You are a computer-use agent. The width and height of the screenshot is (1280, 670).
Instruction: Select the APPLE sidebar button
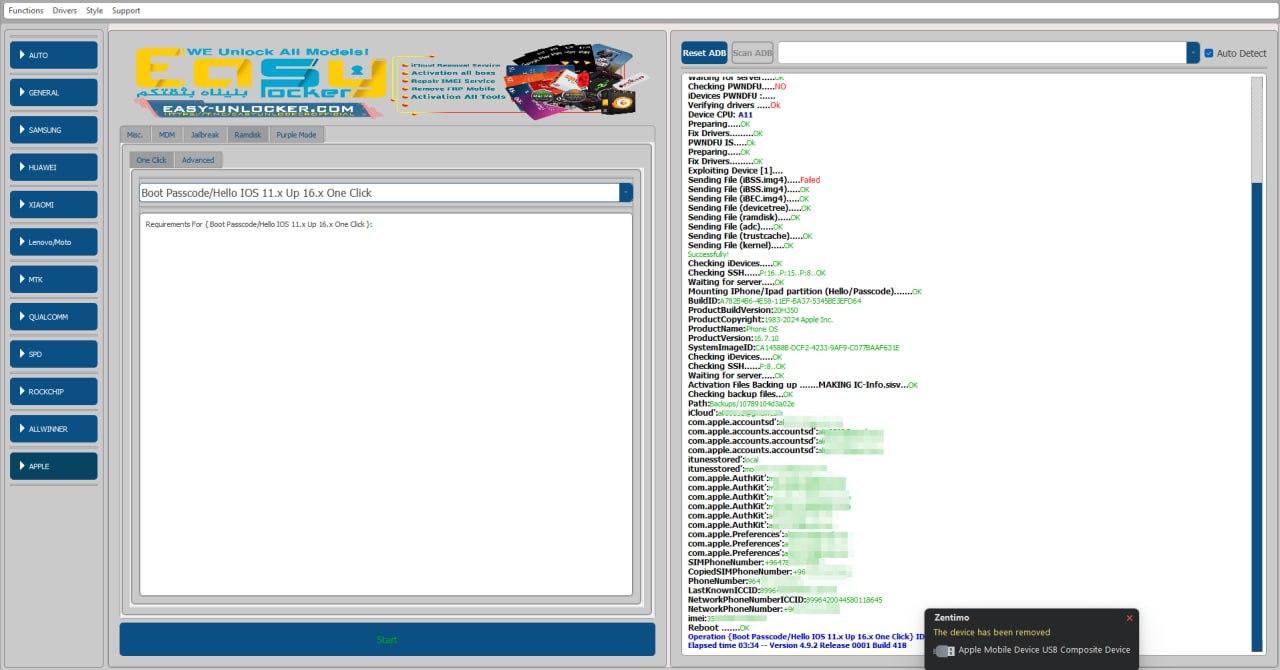click(54, 466)
